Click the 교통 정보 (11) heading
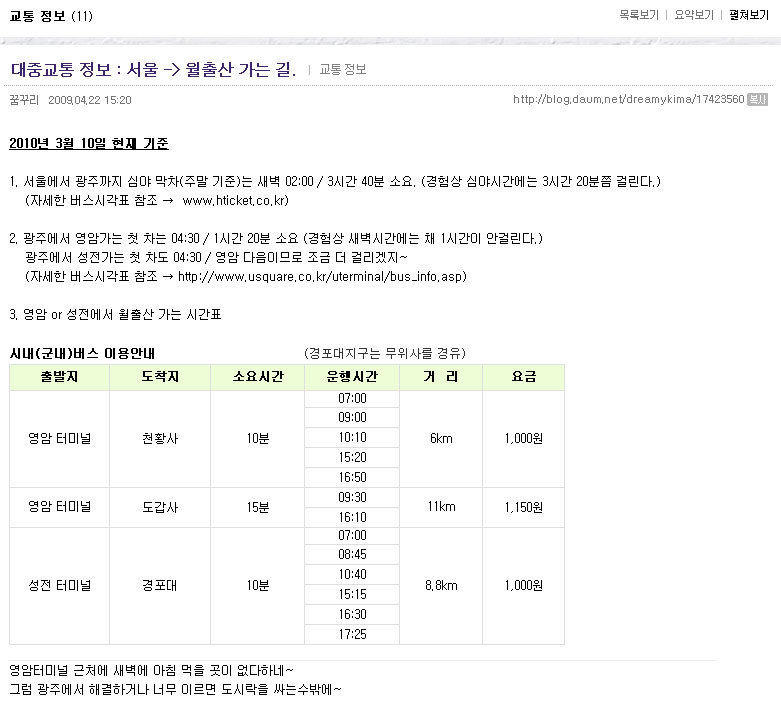The height and width of the screenshot is (711, 781). click(x=51, y=16)
